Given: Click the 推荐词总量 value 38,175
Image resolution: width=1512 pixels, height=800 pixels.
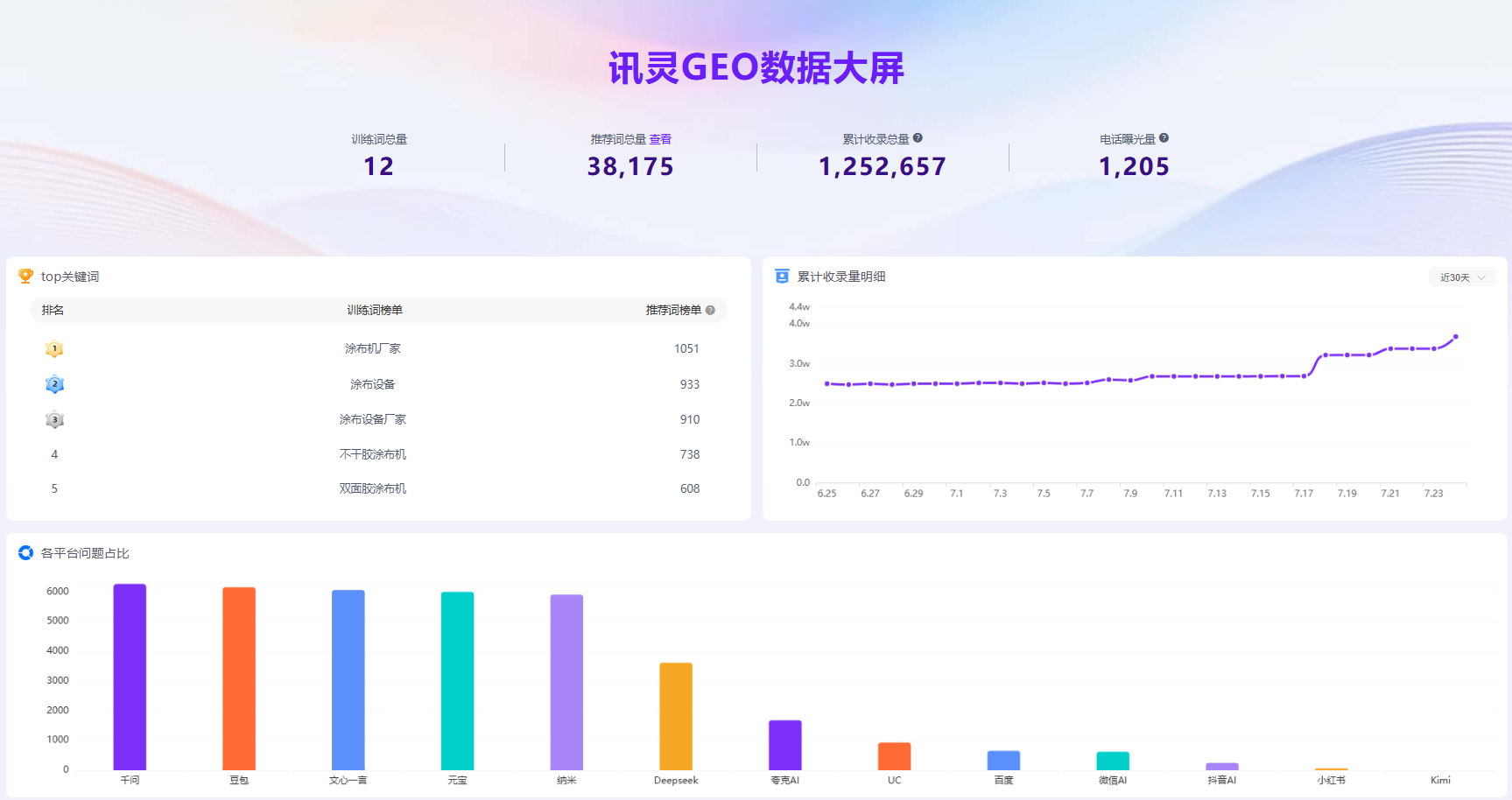Looking at the screenshot, I should [630, 166].
